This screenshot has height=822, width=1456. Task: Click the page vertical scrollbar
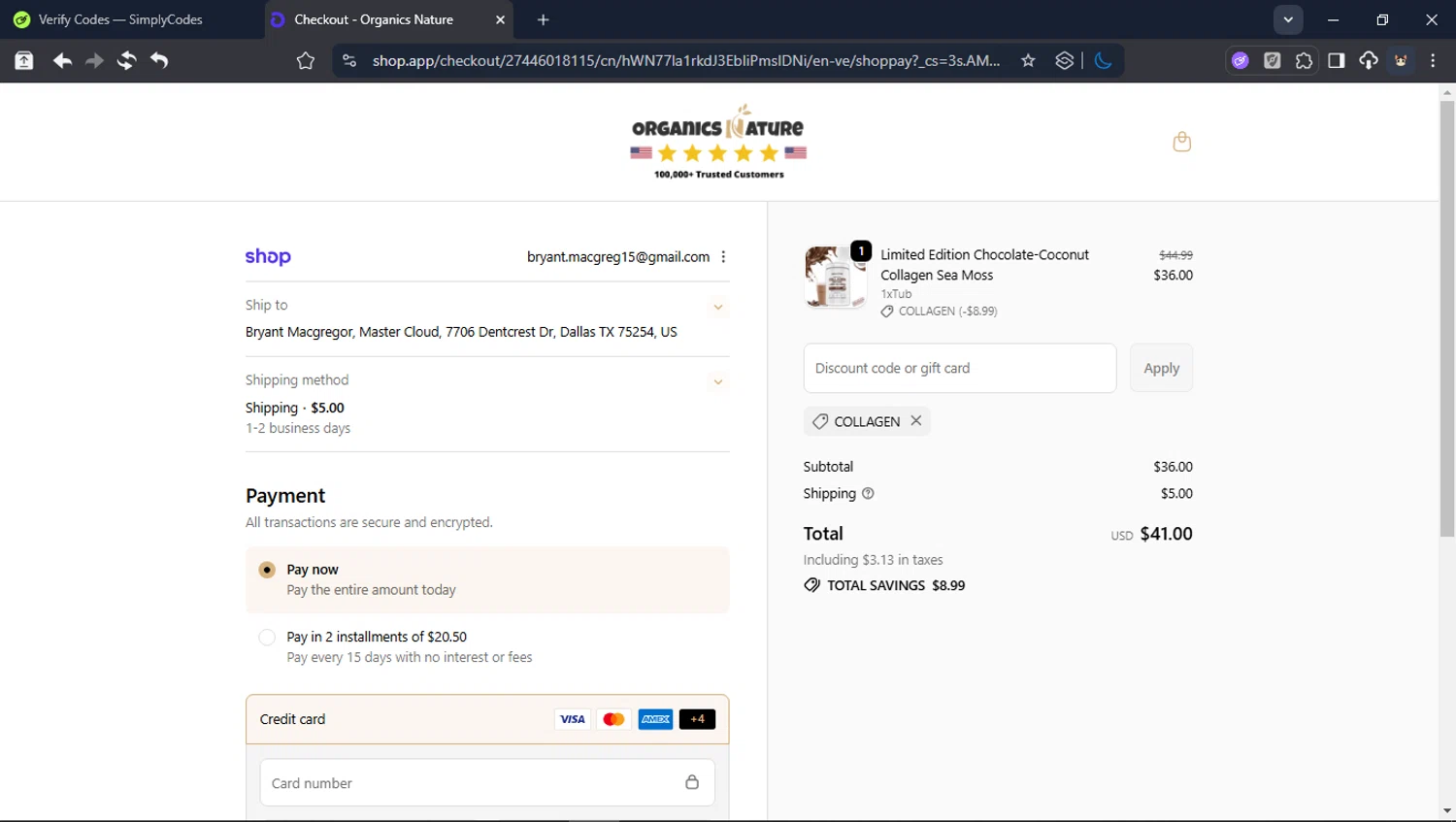1447,318
